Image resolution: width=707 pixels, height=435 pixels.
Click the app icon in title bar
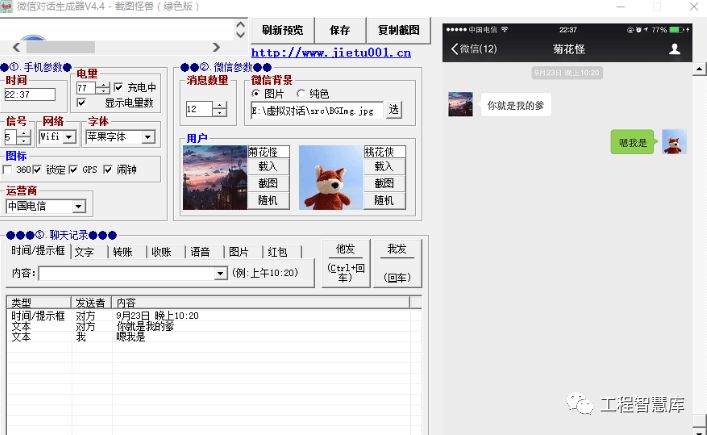point(6,6)
